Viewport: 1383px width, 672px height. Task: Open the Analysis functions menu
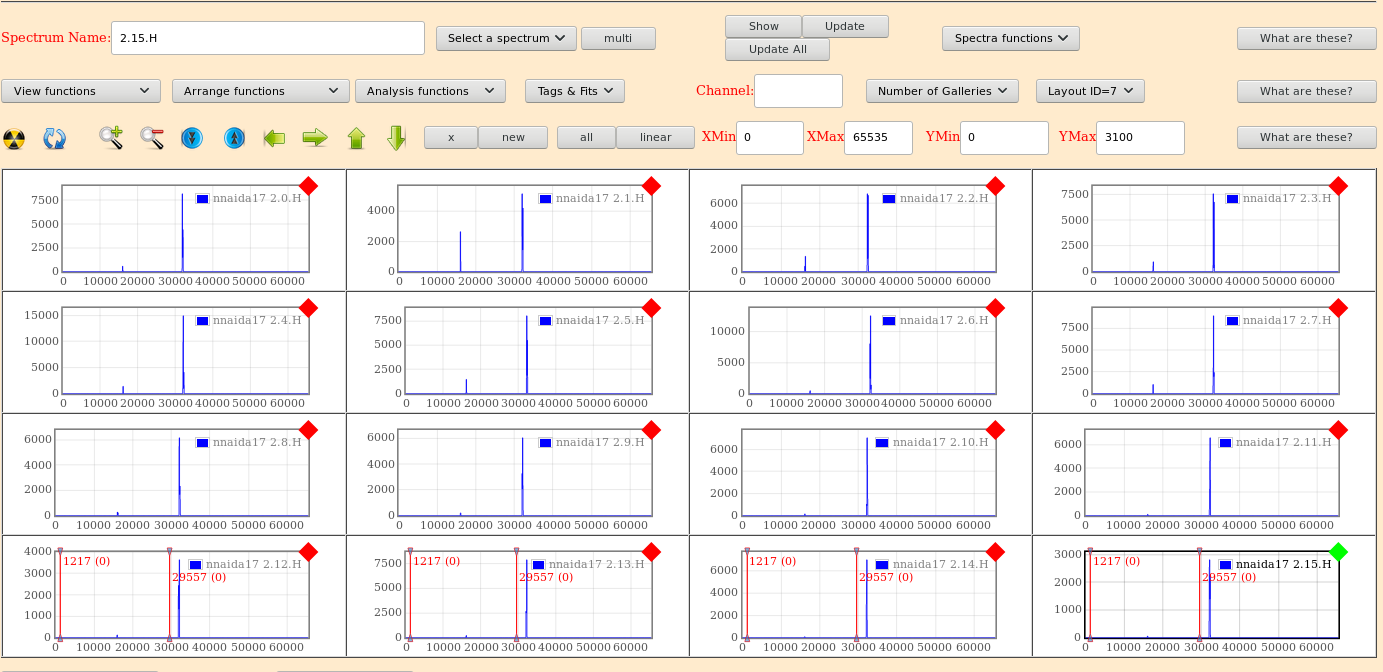coord(429,91)
